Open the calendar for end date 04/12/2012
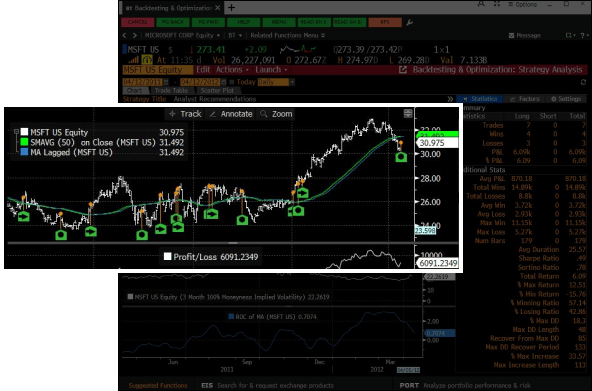The height and width of the screenshot is (391, 592). [223, 82]
